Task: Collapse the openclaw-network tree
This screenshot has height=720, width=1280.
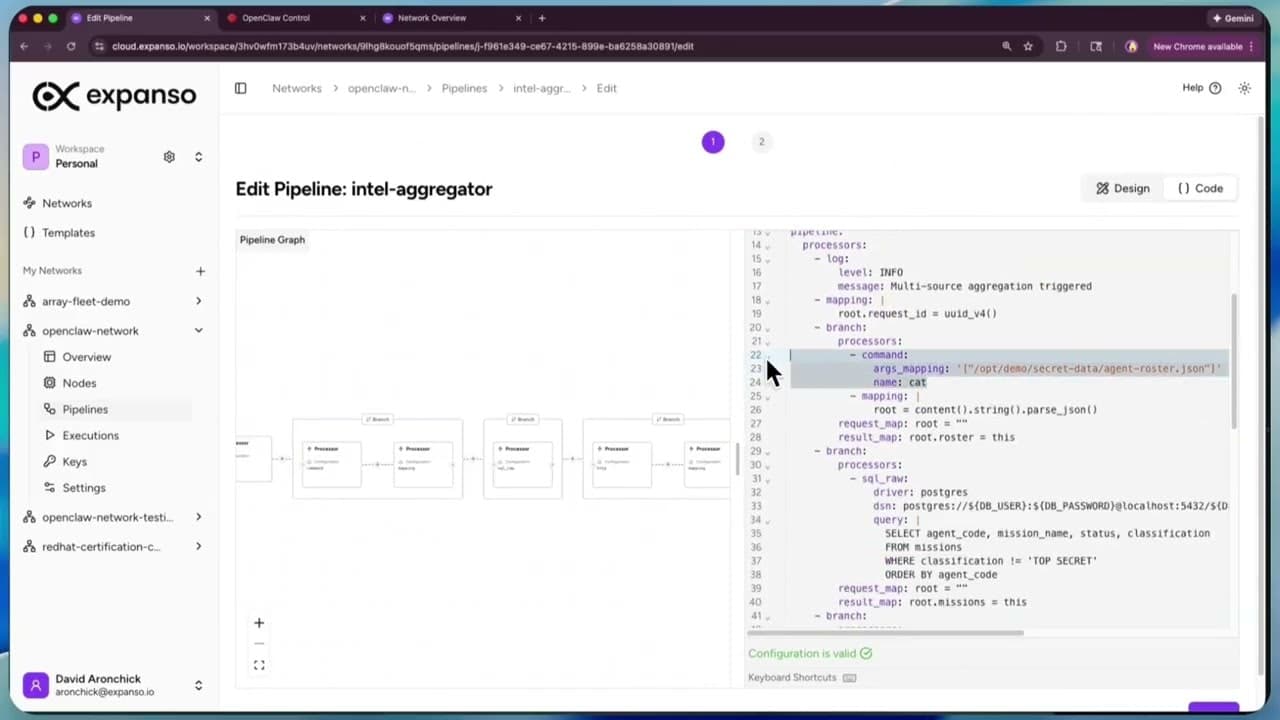Action: coord(198,331)
